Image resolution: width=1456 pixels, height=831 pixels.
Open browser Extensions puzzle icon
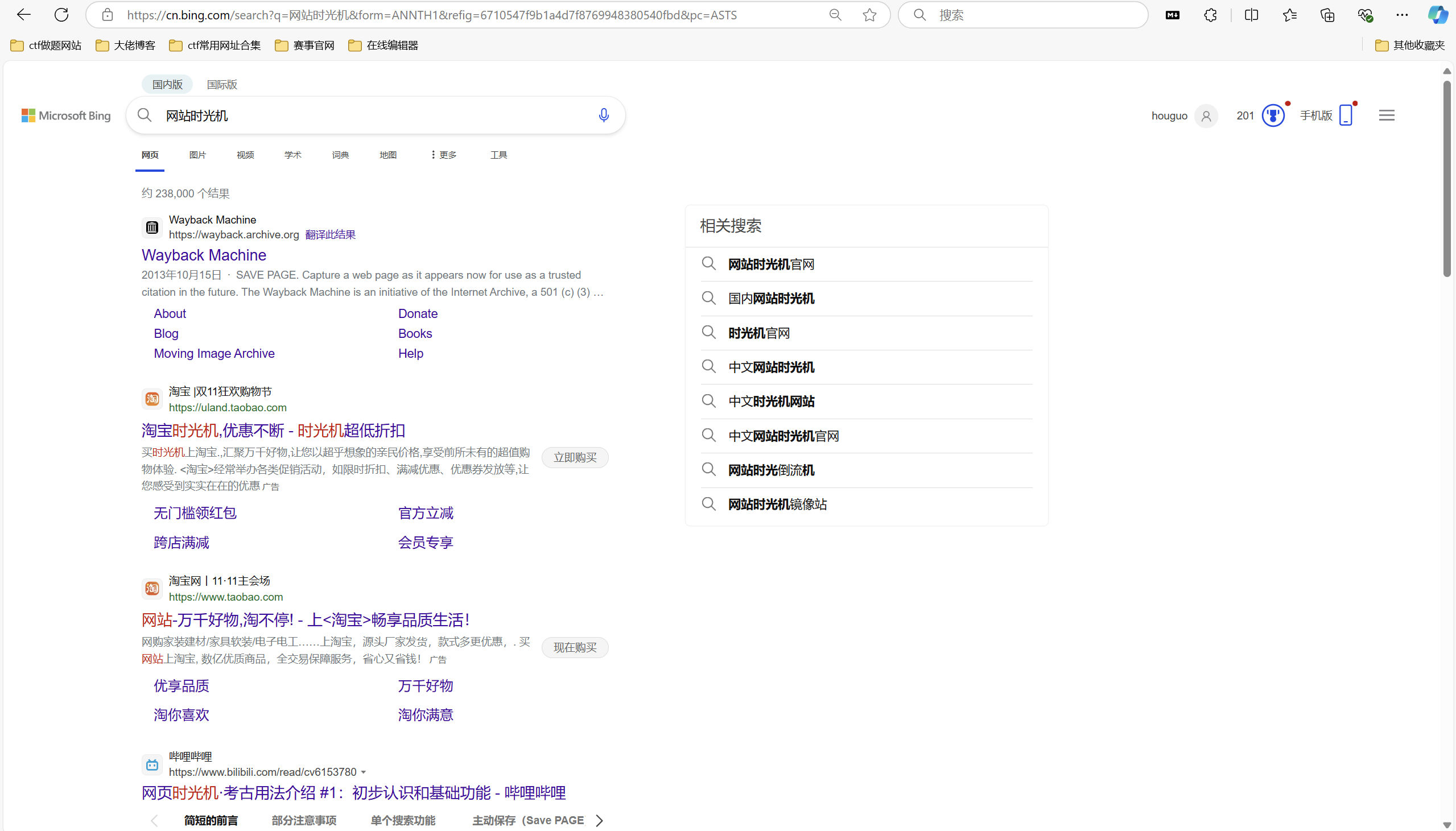[1210, 15]
